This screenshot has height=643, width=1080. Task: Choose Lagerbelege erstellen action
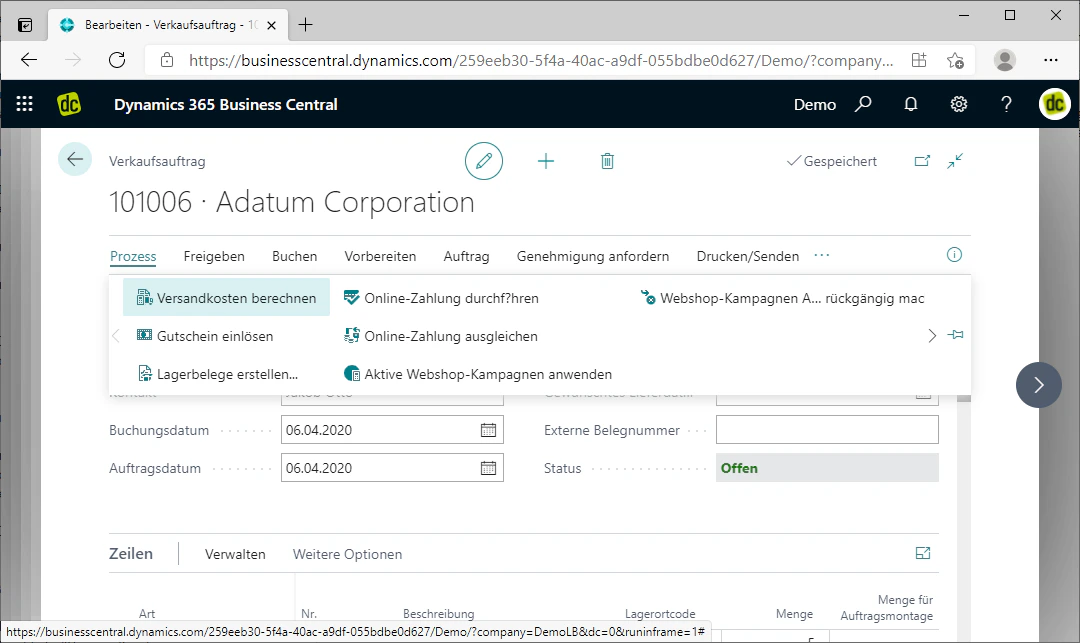tap(218, 374)
